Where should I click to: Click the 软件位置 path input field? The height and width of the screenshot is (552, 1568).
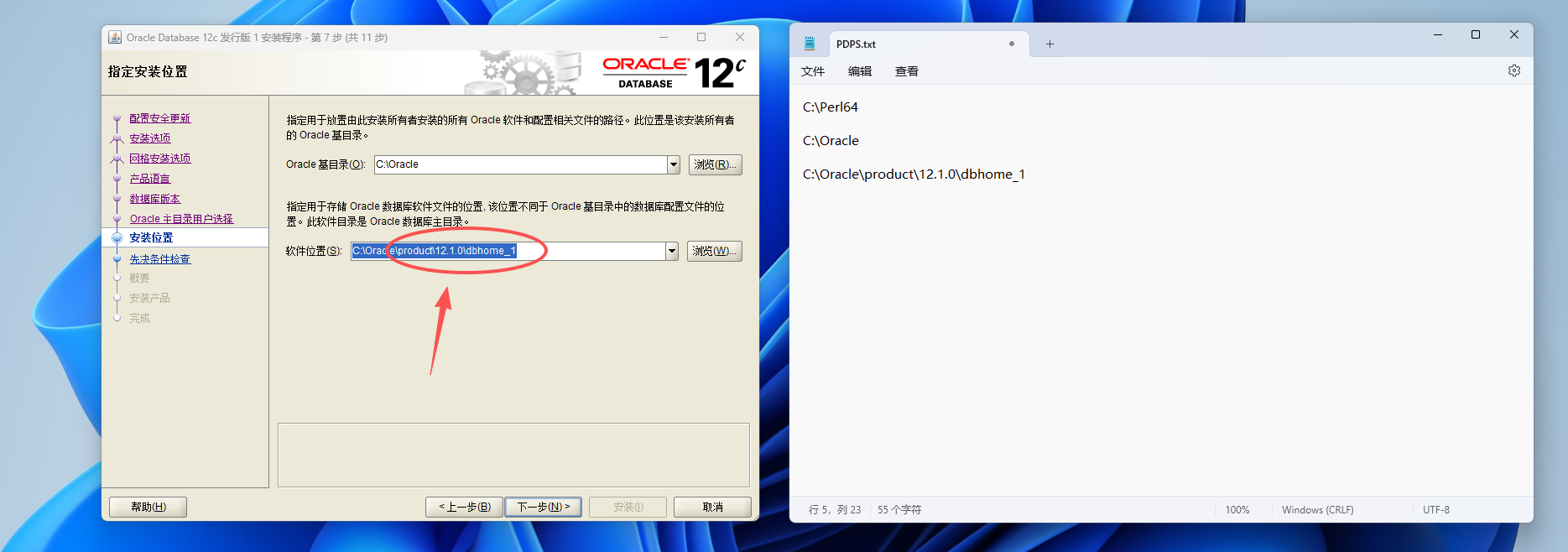point(508,251)
